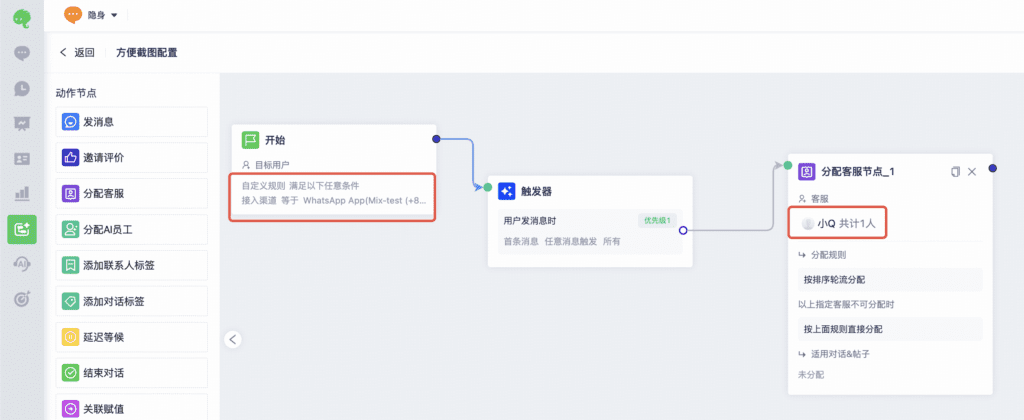This screenshot has width=1024, height=420.
Task: Open the clock history icon in sidebar
Action: [x=22, y=88]
